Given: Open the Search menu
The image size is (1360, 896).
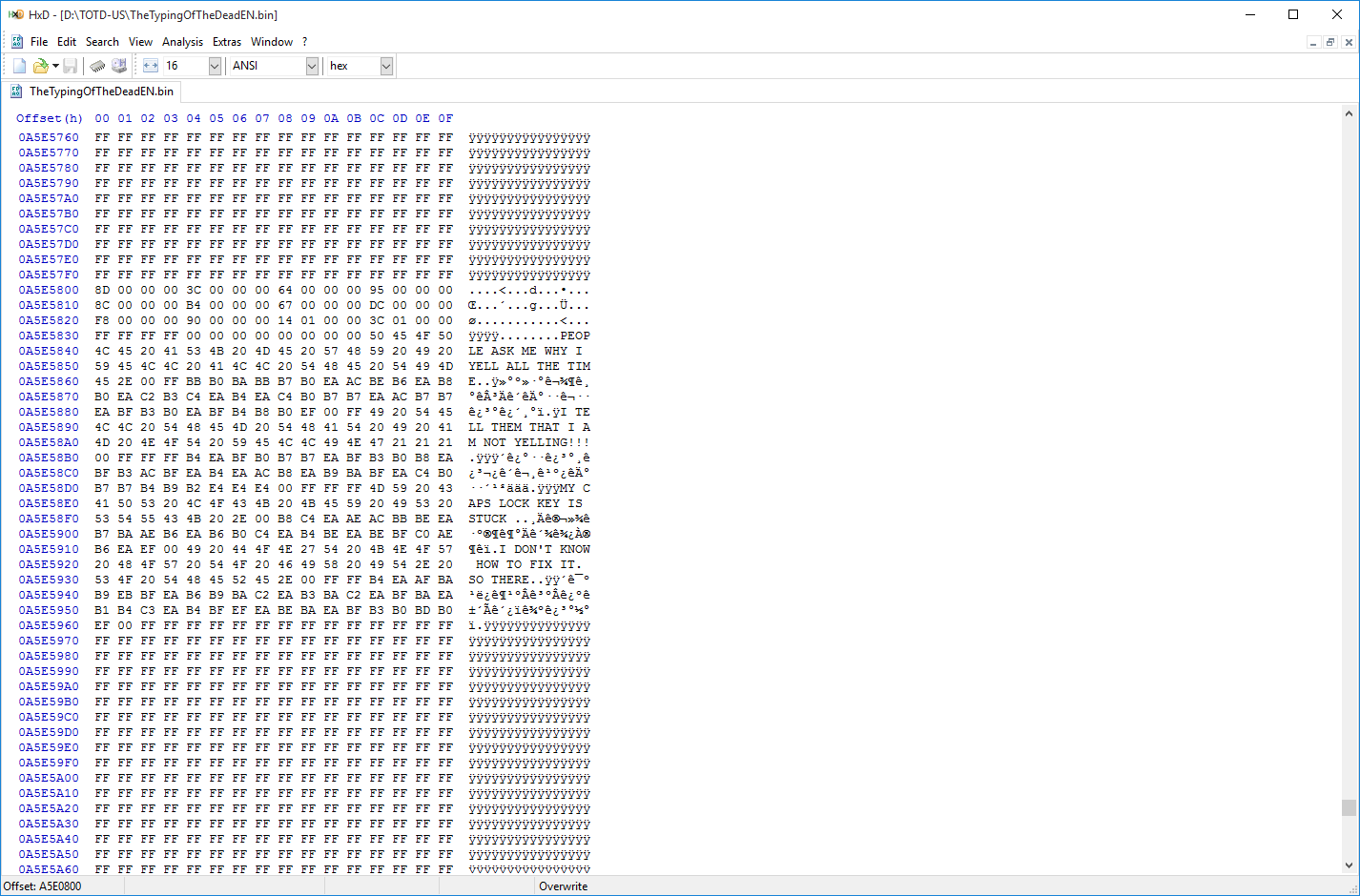Looking at the screenshot, I should [102, 42].
